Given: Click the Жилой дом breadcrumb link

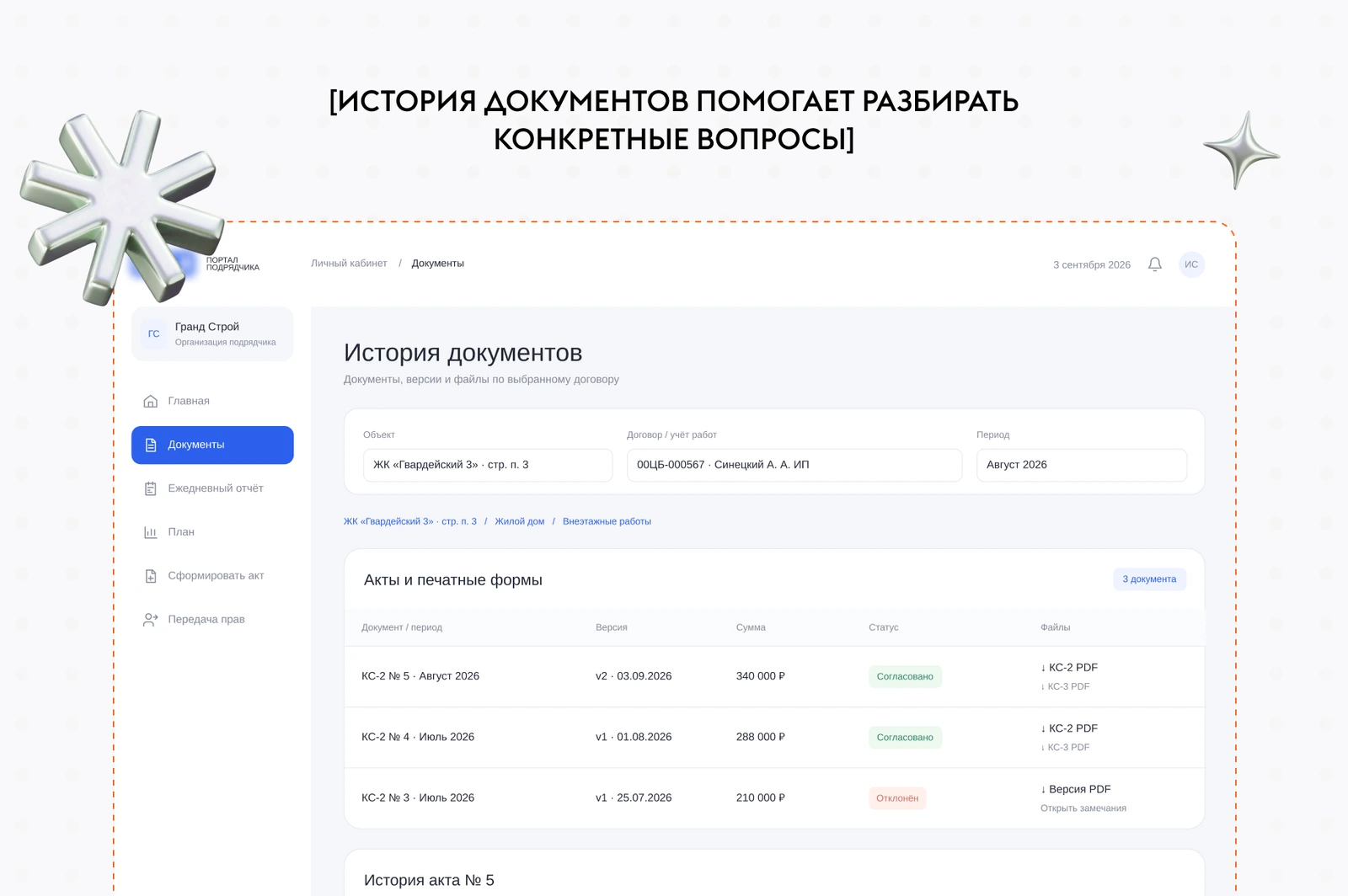Looking at the screenshot, I should (520, 521).
